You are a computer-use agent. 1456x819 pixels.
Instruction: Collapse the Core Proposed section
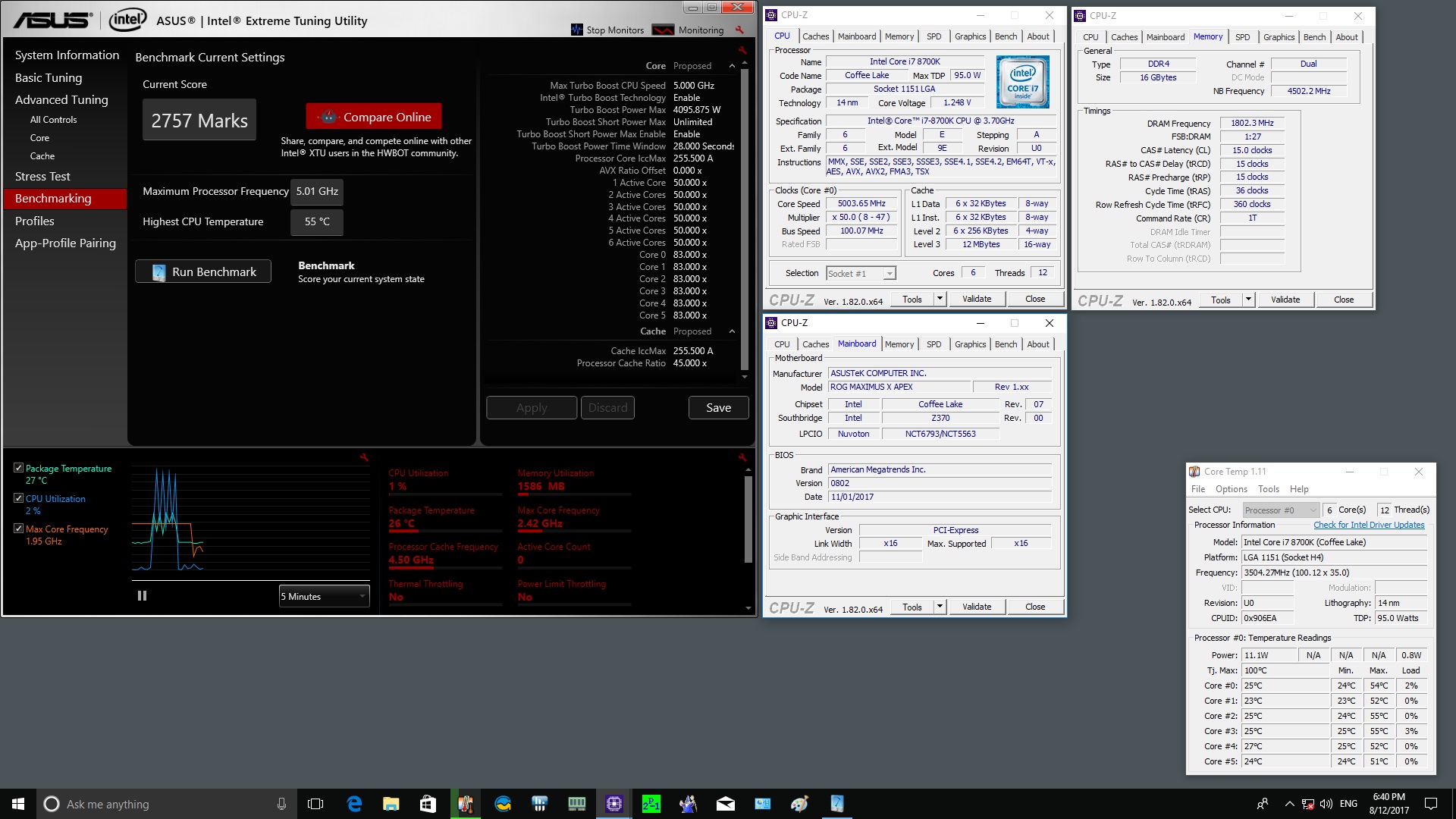[732, 66]
